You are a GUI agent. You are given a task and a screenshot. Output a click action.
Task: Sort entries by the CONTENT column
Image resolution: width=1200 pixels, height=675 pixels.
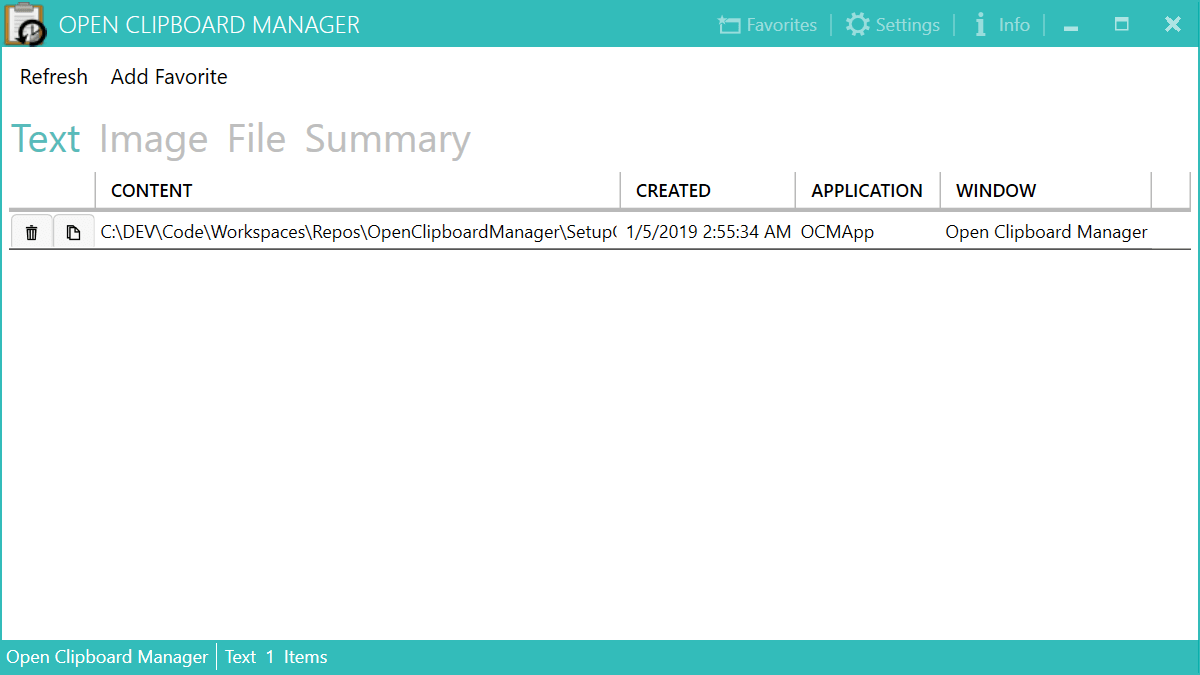click(151, 190)
